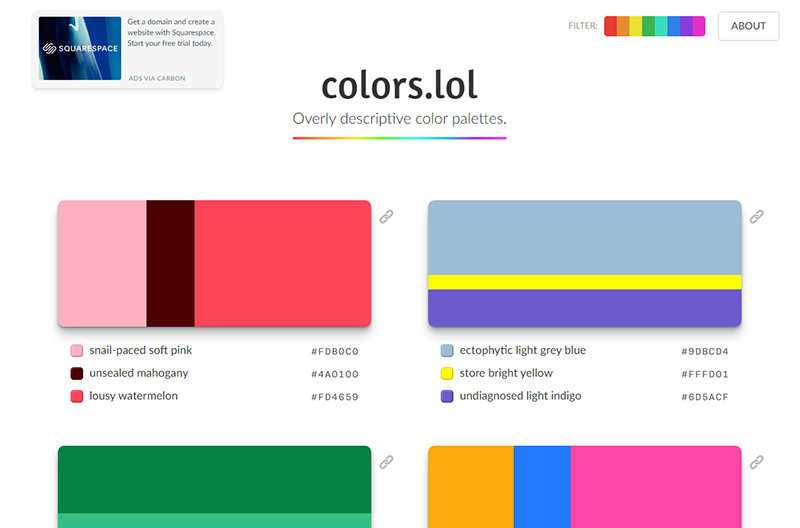Copy hex code #FFFD01

pos(705,374)
